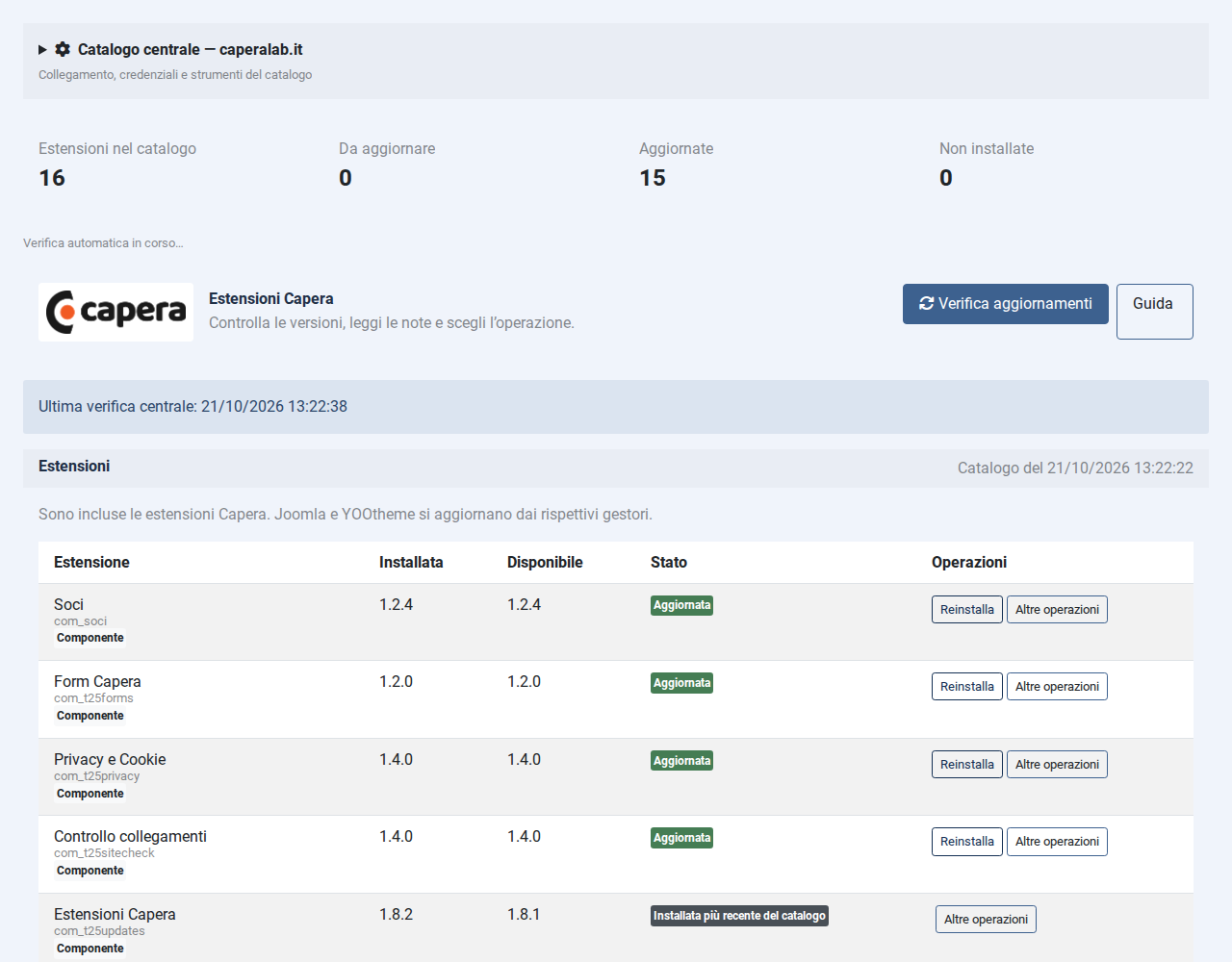
Task: Click the gear icon beside Catalogo centrale
Action: point(63,49)
